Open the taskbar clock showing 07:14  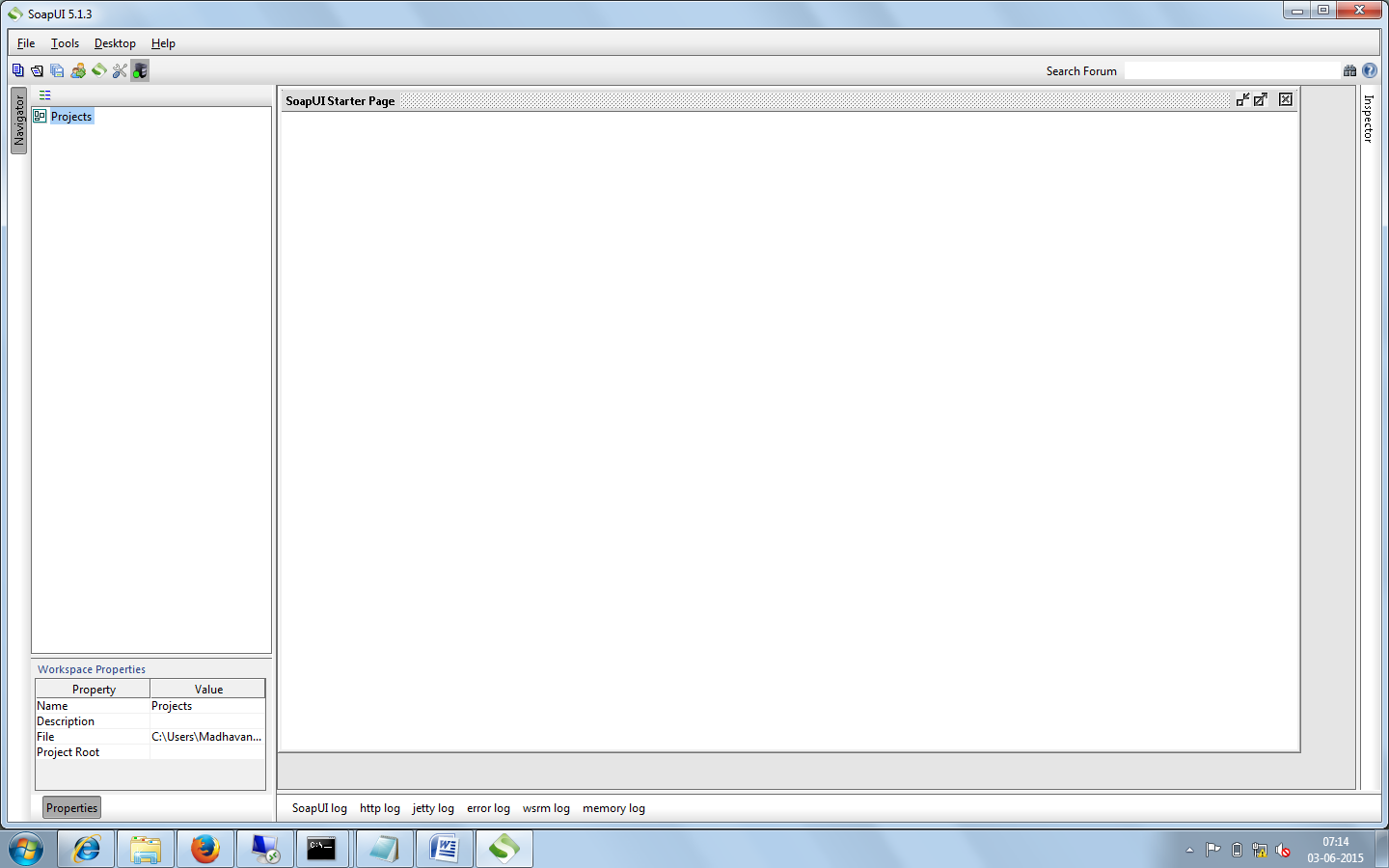point(1335,850)
